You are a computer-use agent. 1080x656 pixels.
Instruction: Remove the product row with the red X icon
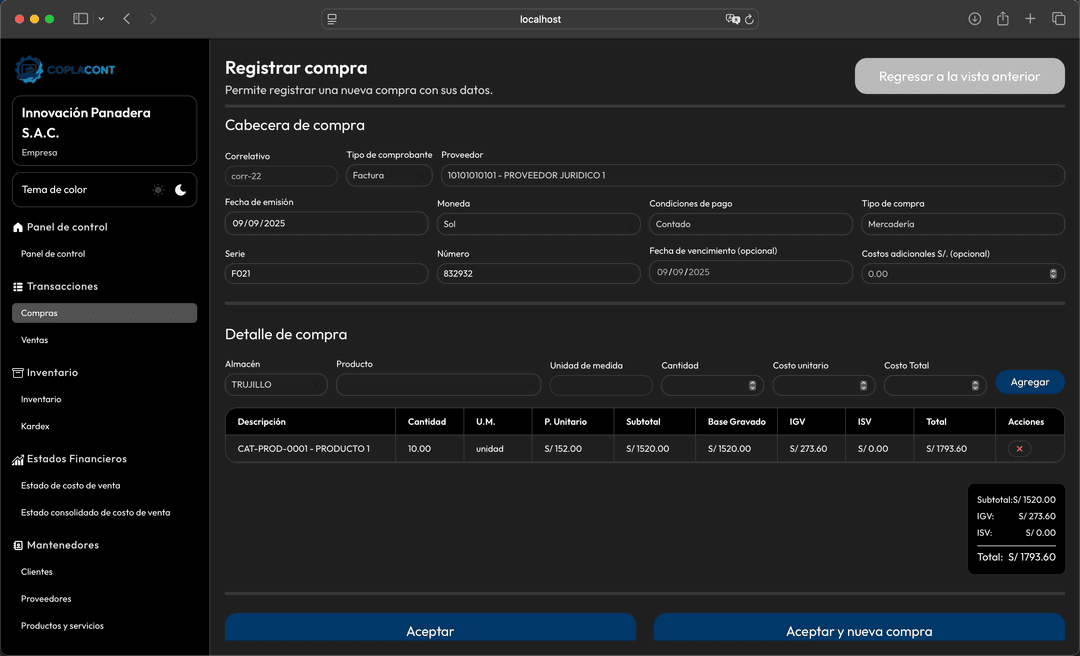pyautogui.click(x=1018, y=448)
